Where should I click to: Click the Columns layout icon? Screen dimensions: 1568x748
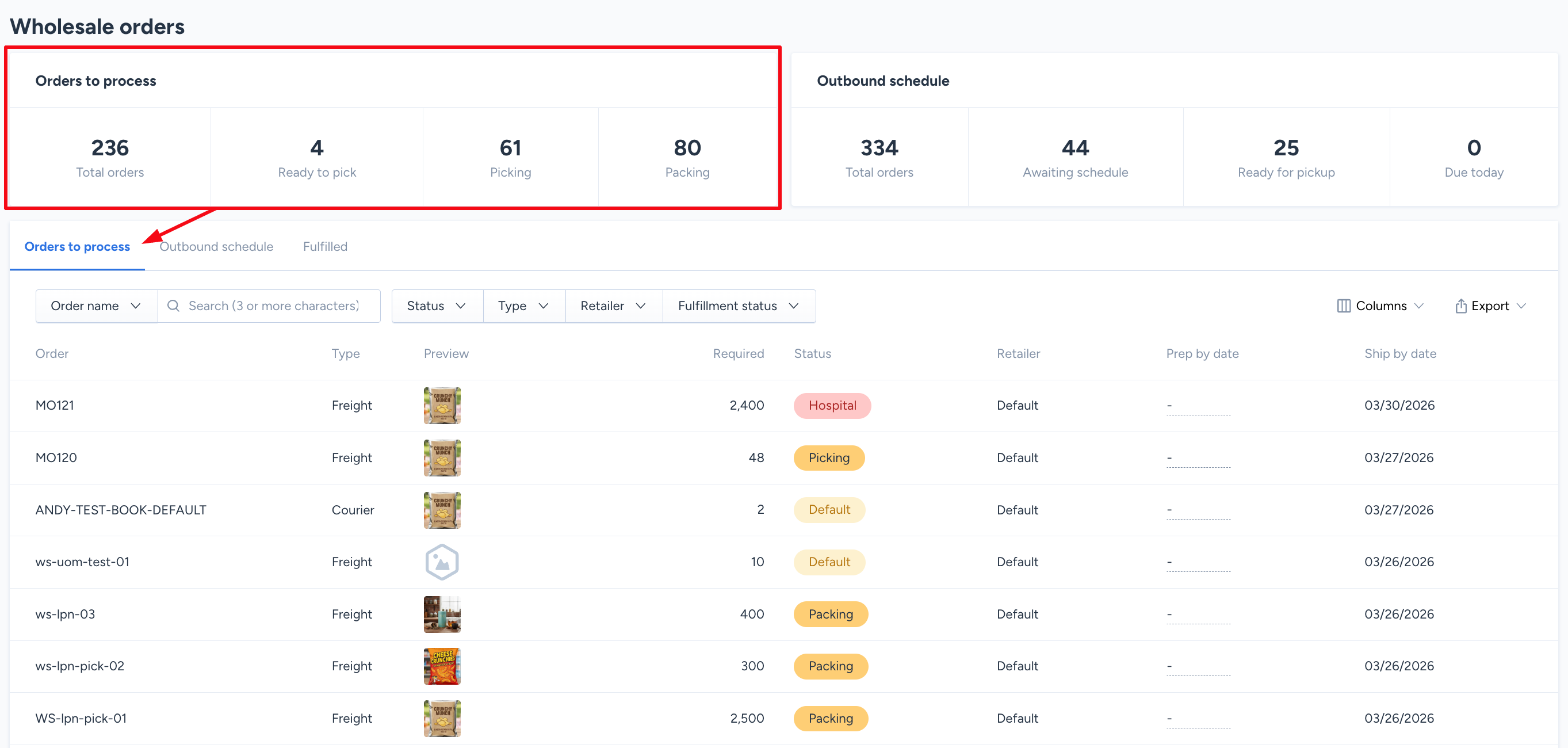click(1344, 306)
